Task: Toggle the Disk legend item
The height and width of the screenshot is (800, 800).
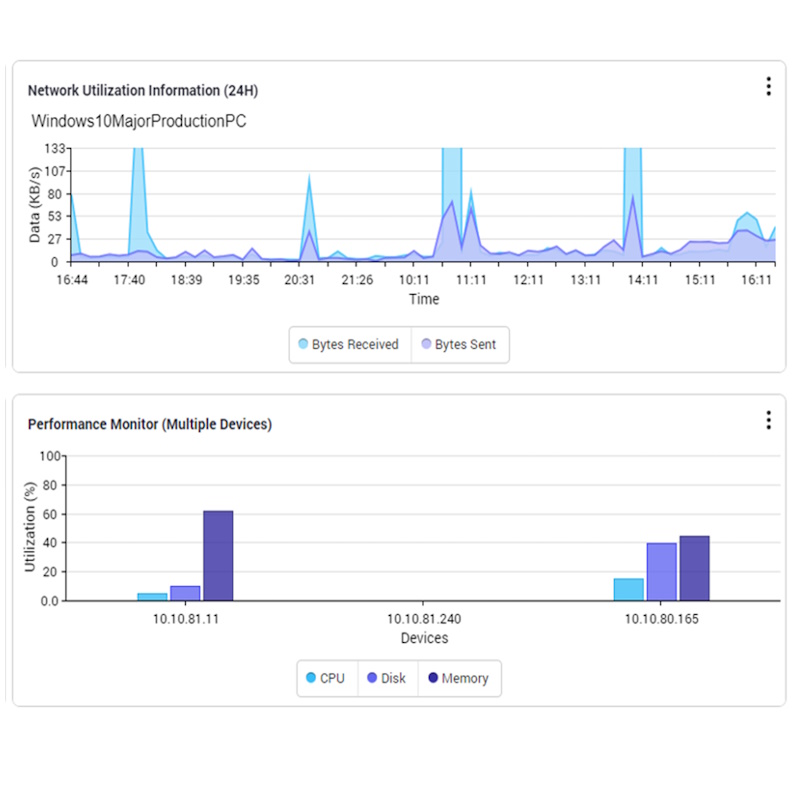Action: [386, 678]
